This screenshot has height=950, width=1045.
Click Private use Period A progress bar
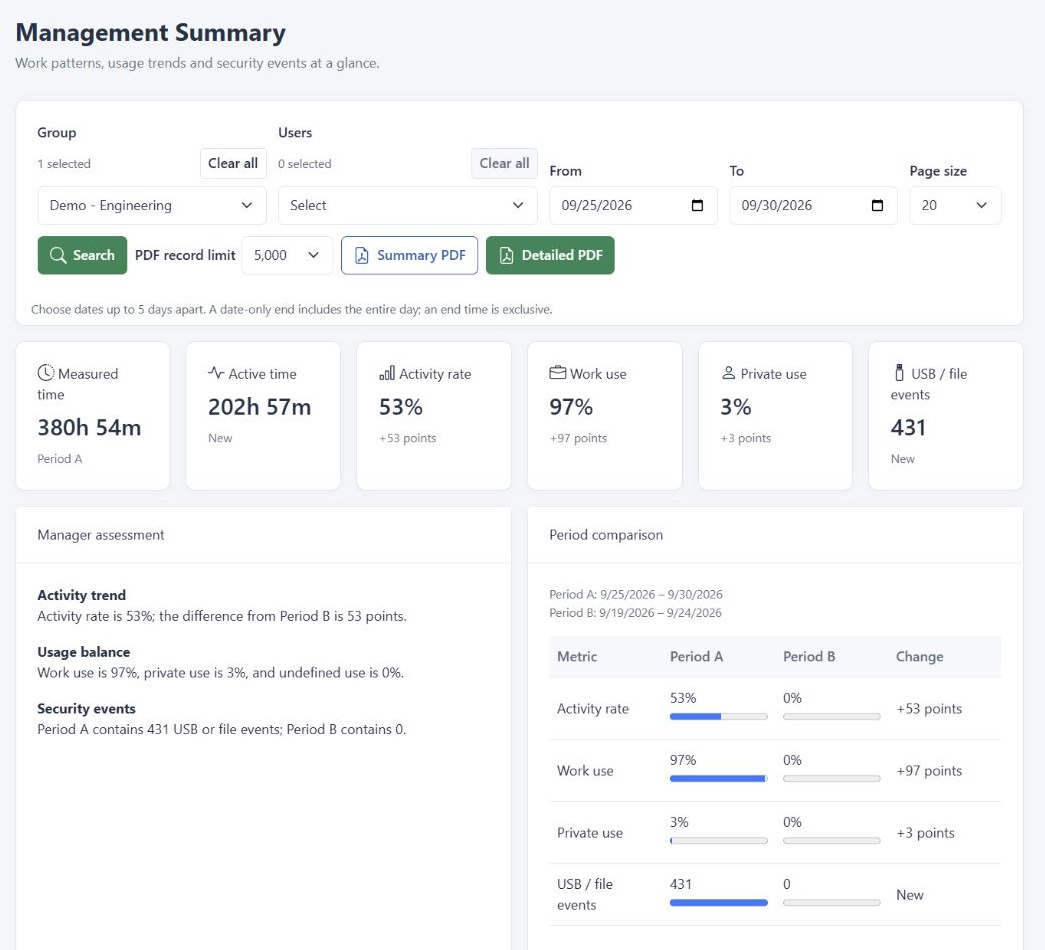coord(718,841)
